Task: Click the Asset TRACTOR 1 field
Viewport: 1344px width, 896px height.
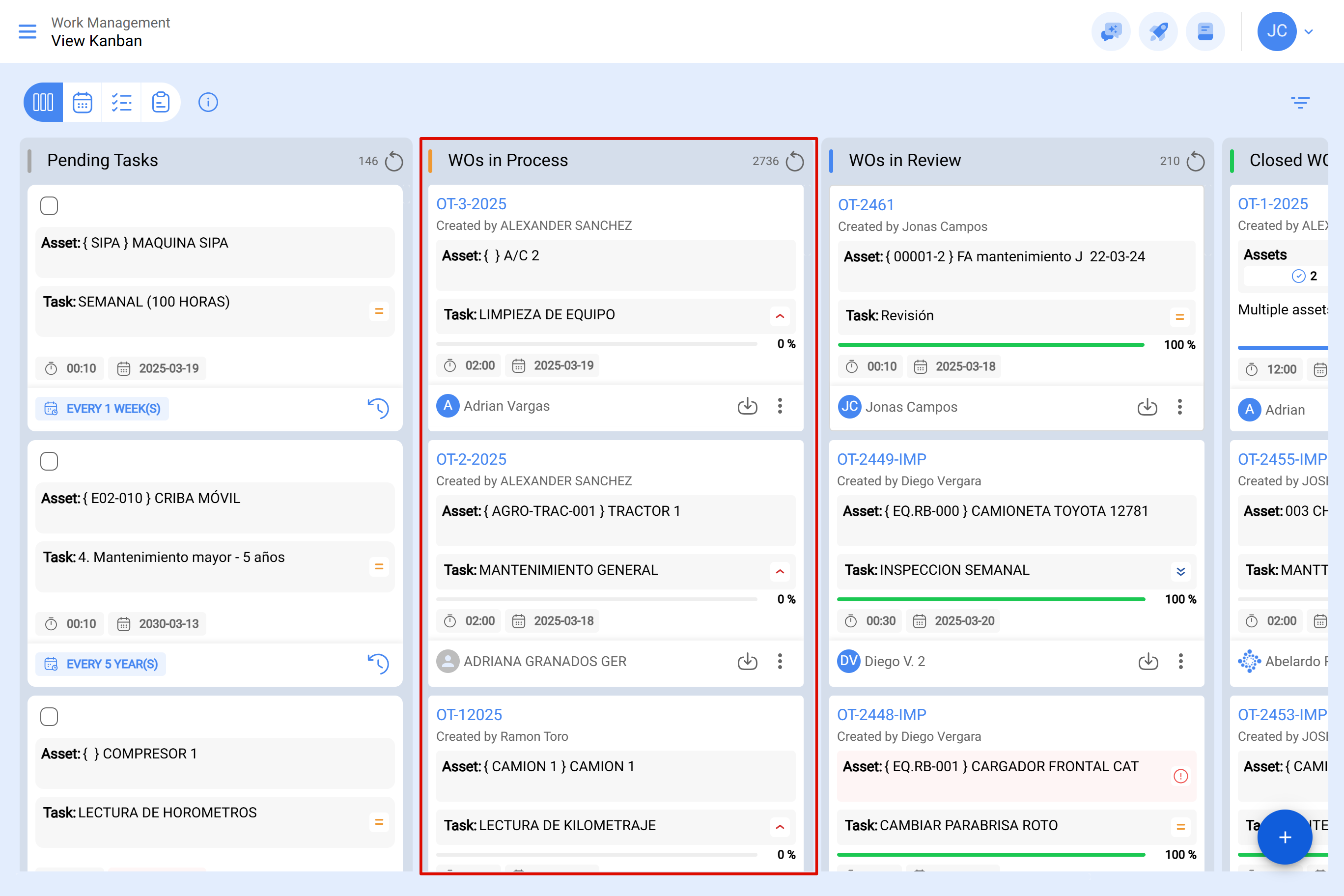Action: tap(616, 521)
